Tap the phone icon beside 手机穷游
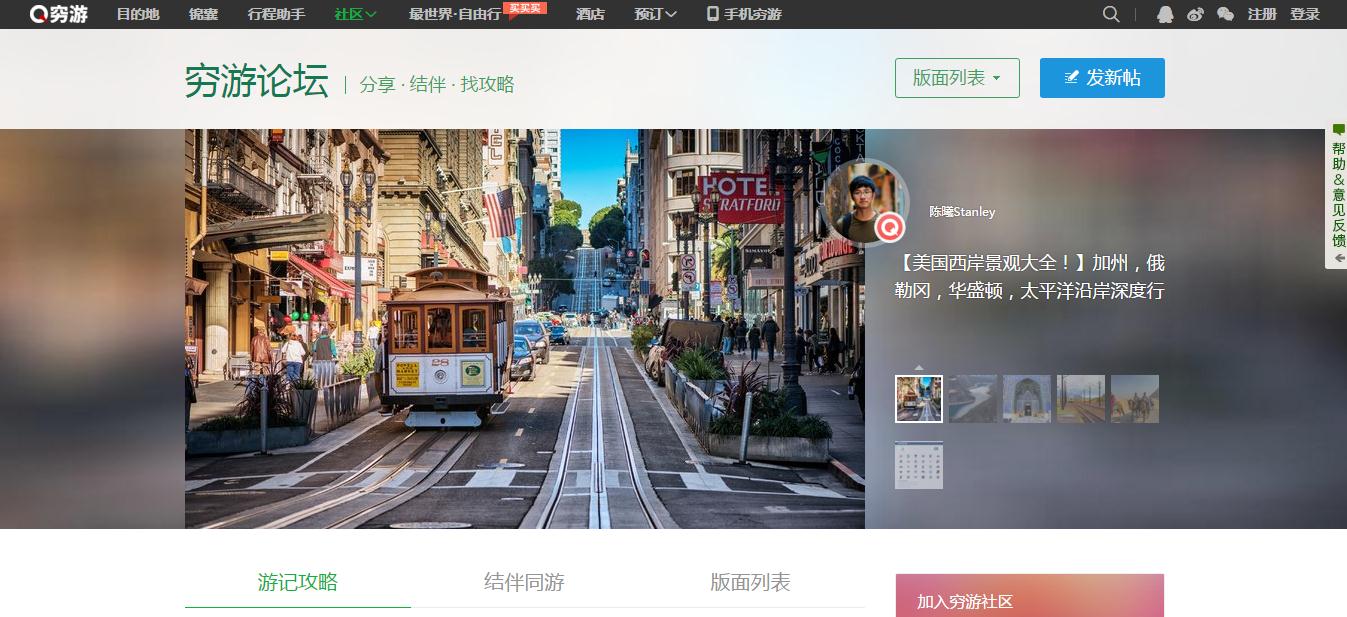Image resolution: width=1347 pixels, height=617 pixels. 712,14
